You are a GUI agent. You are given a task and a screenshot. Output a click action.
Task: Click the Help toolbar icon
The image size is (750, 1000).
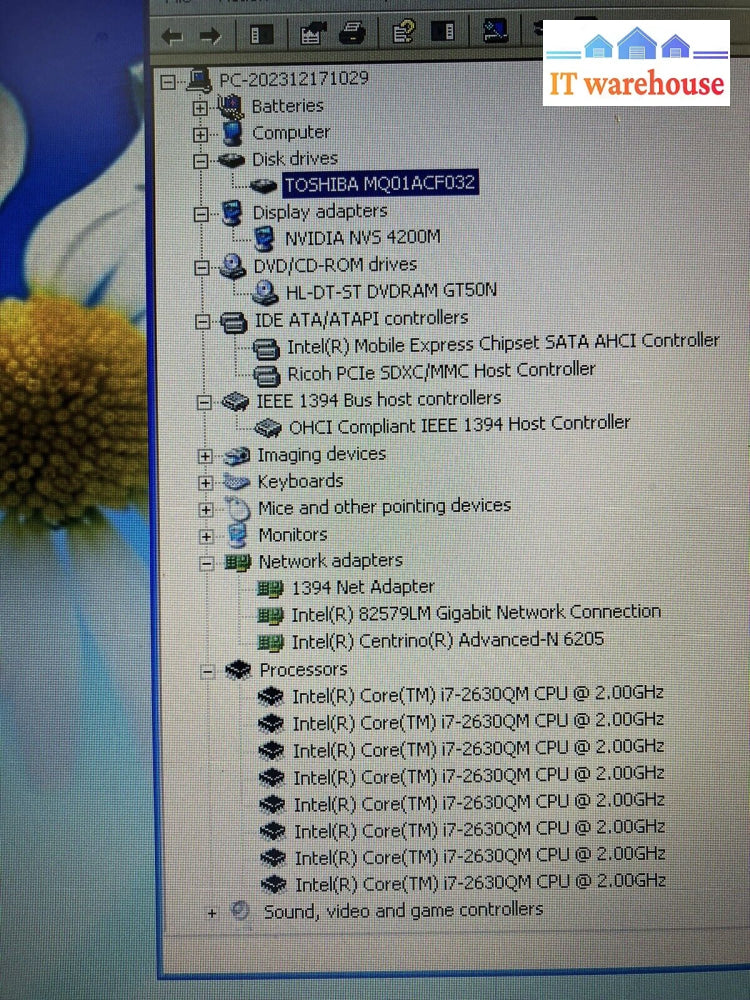[403, 33]
